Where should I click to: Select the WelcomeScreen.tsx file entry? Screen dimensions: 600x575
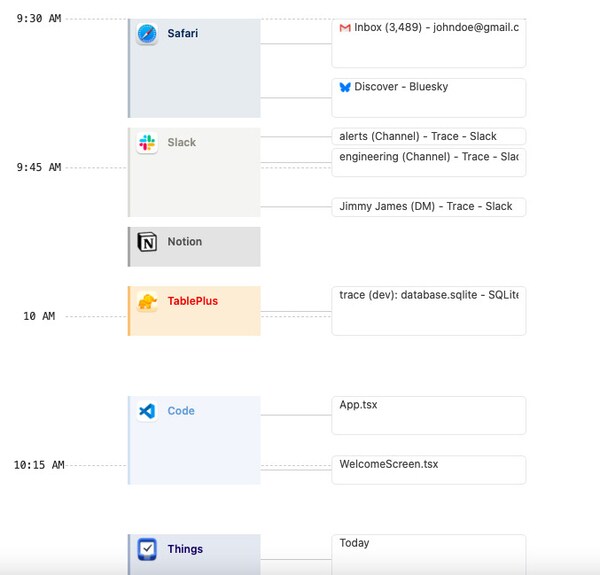click(x=428, y=469)
